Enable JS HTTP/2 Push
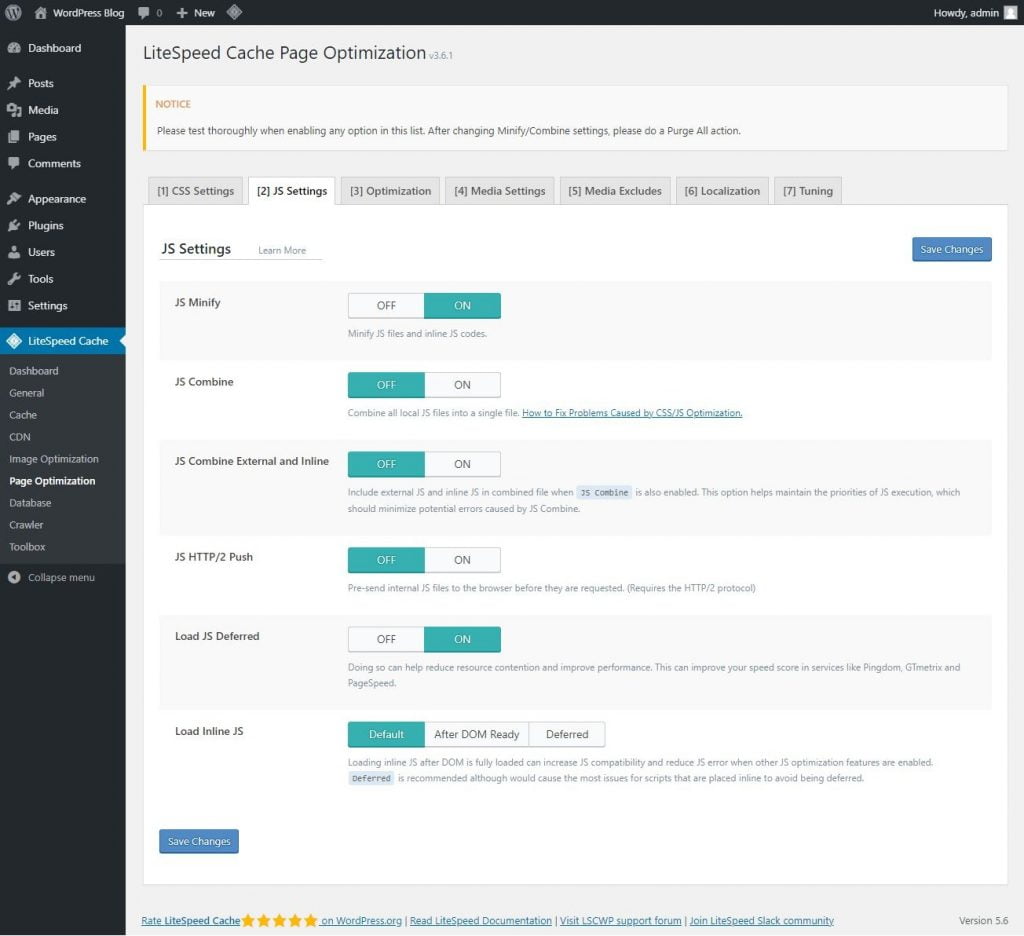The width and height of the screenshot is (1024, 936). tap(462, 560)
